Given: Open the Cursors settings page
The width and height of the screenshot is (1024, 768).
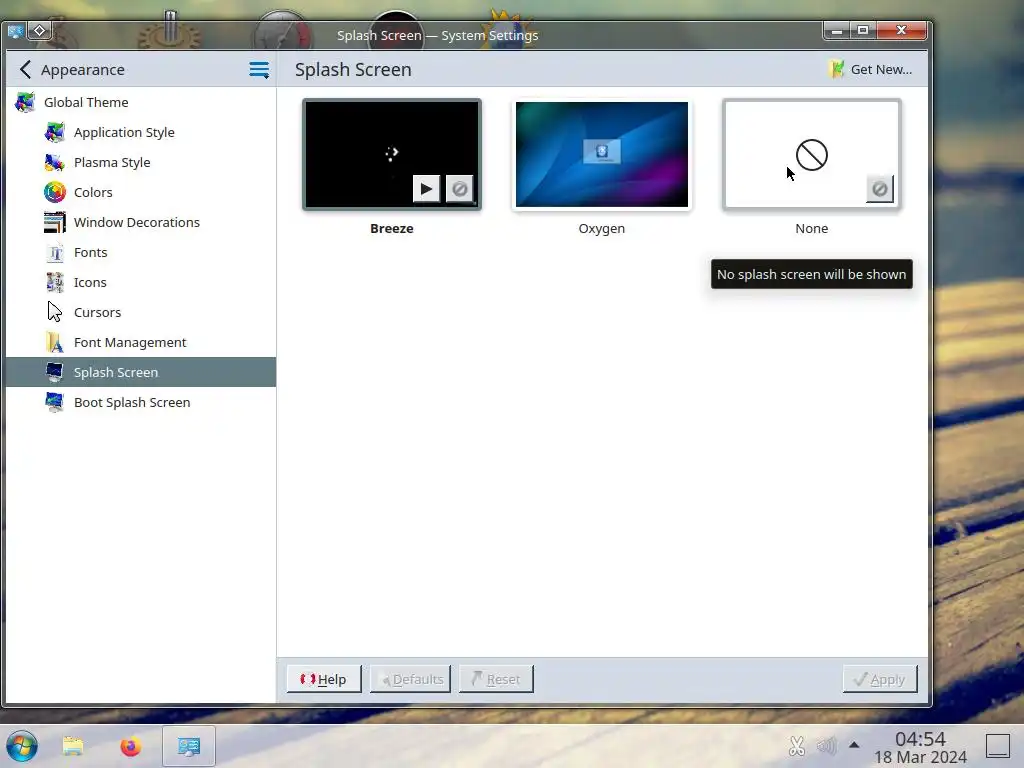Looking at the screenshot, I should click(x=140, y=313).
